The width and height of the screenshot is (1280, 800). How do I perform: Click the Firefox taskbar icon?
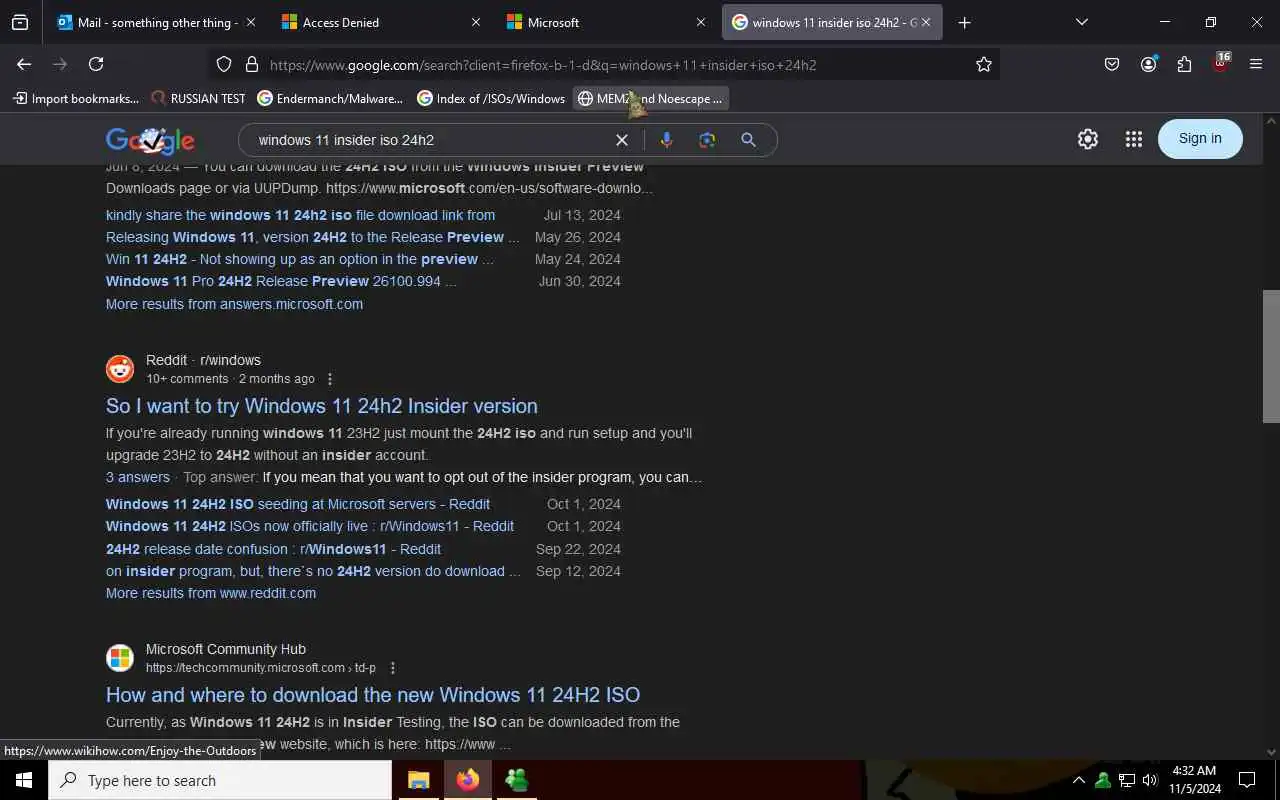tap(467, 780)
